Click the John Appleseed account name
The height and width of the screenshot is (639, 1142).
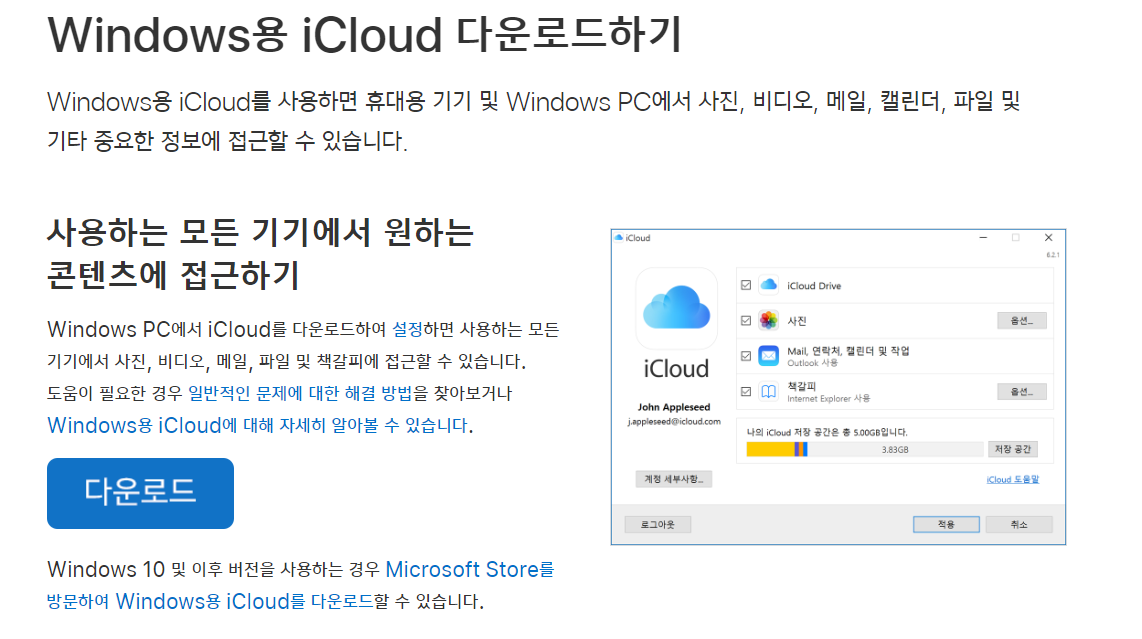[674, 407]
